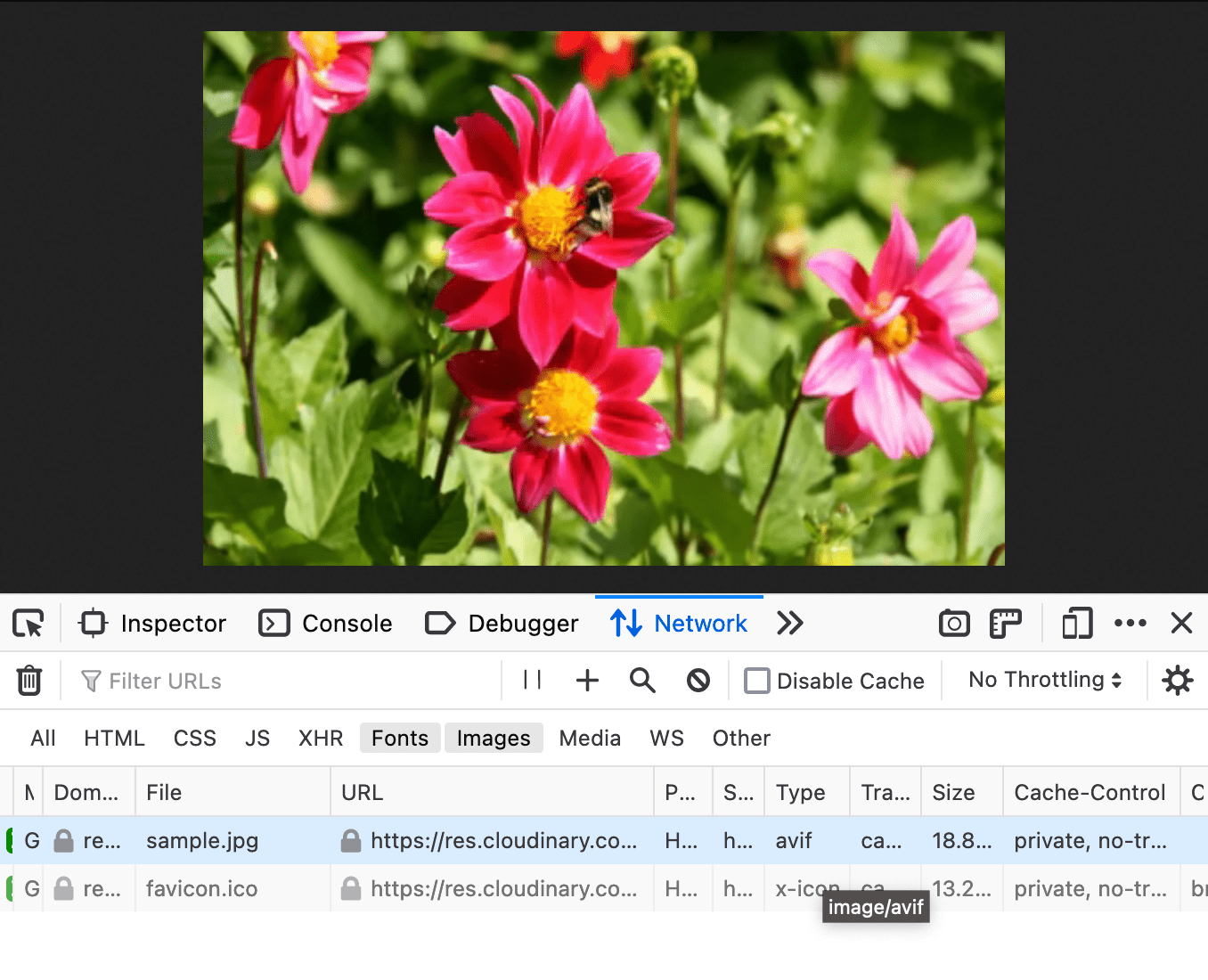Enable the Disable Cache checkbox
This screenshot has width=1208, height=980.
click(x=756, y=680)
